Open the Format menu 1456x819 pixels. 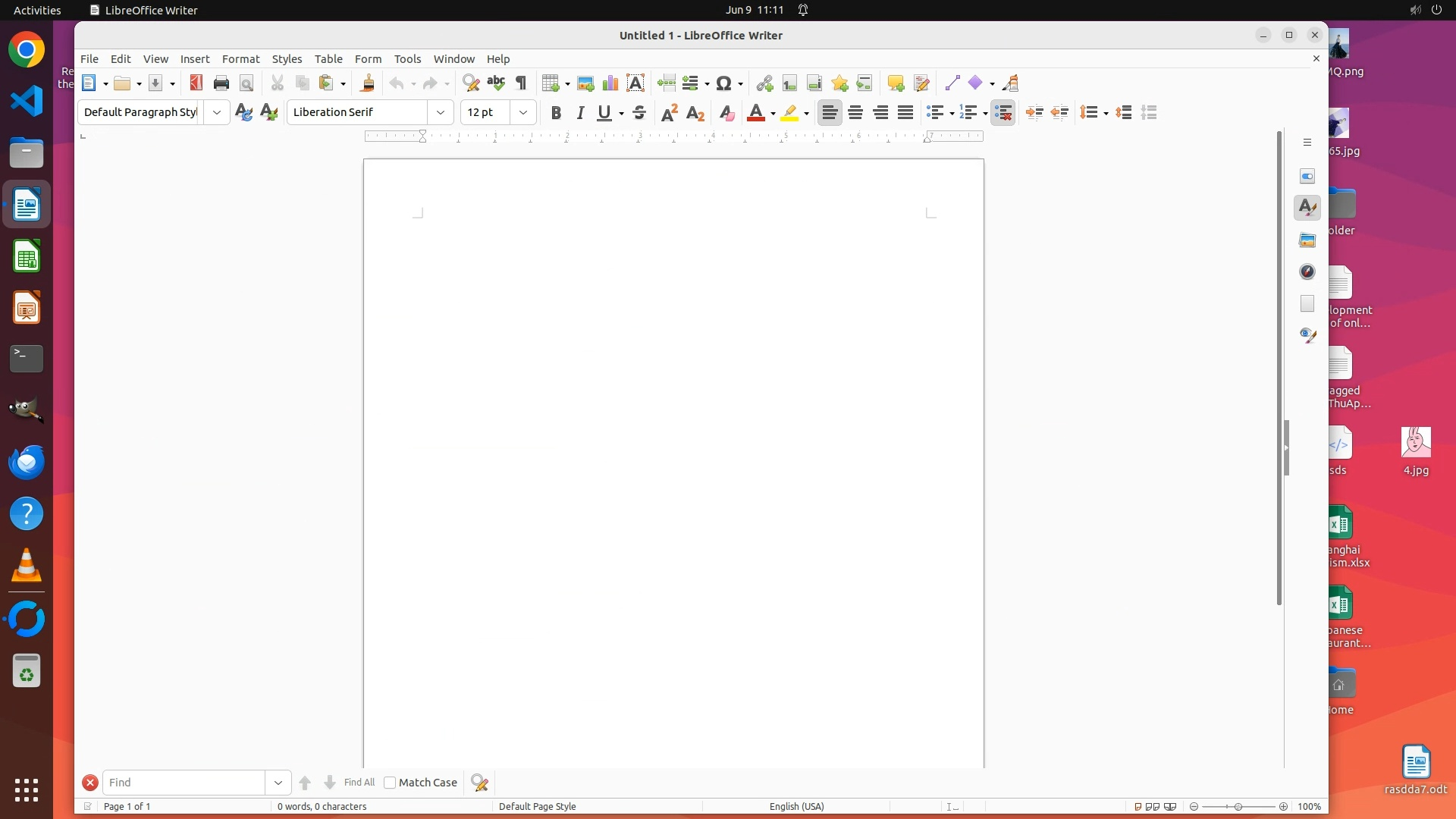pos(240,59)
